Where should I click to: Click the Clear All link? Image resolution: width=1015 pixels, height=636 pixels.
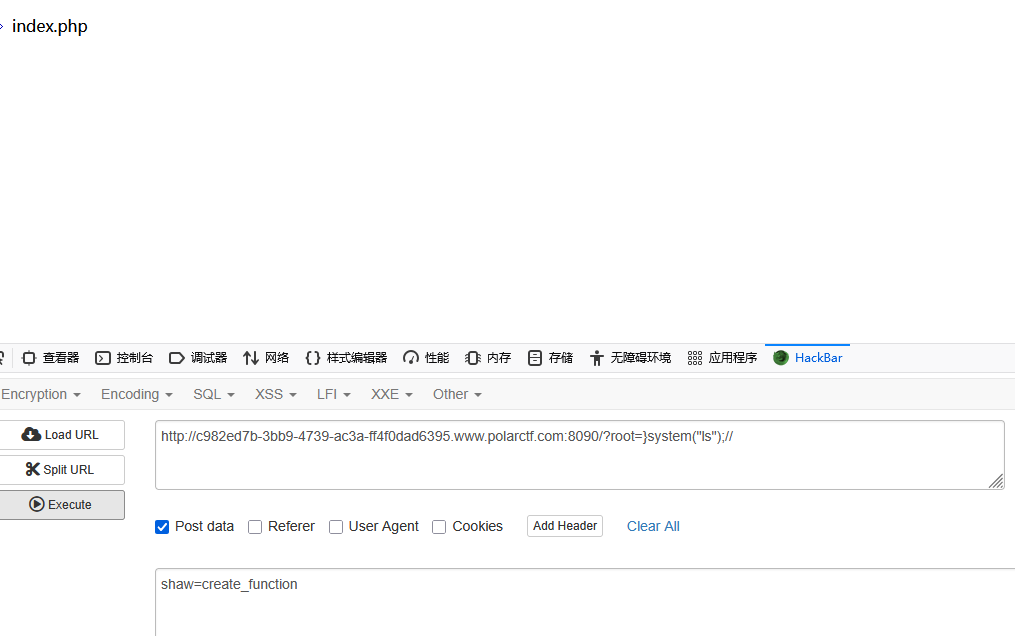(x=653, y=526)
